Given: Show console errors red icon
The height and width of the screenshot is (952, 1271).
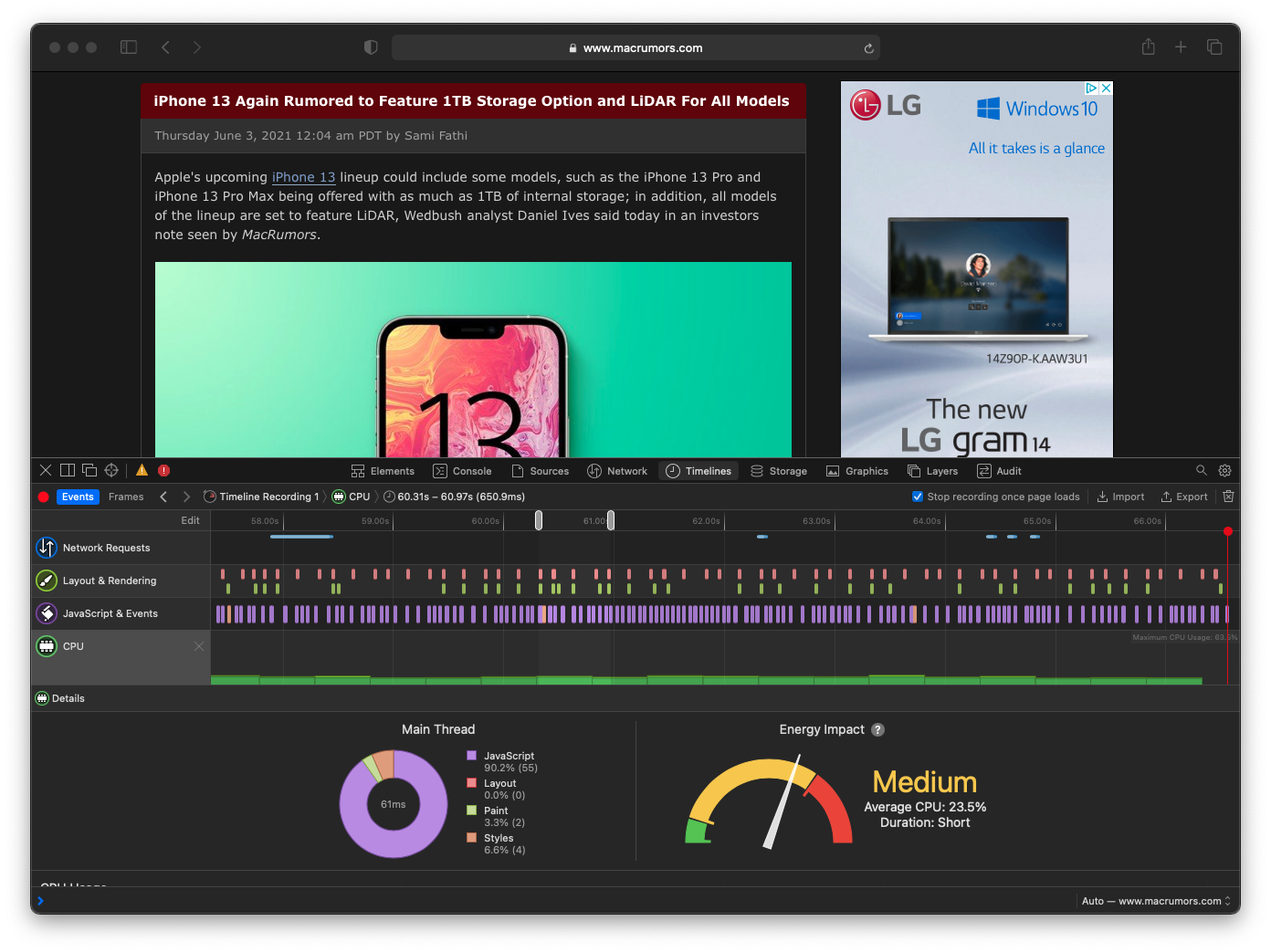Looking at the screenshot, I should coord(163,470).
